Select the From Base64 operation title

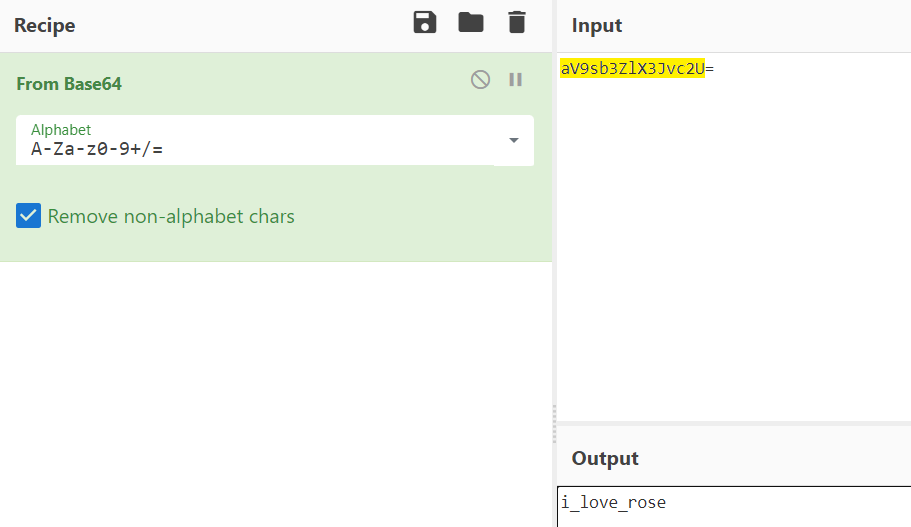[69, 84]
